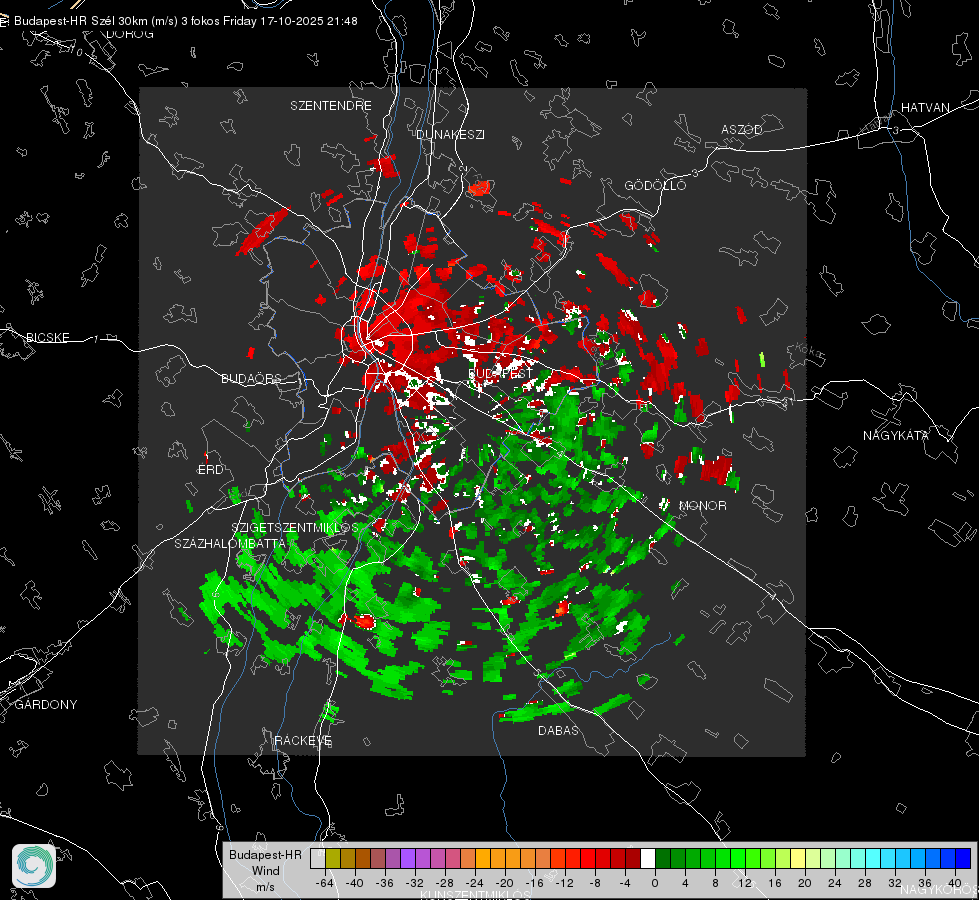This screenshot has width=979, height=900.
Task: Click the DOROG label near the top
Action: [130, 34]
